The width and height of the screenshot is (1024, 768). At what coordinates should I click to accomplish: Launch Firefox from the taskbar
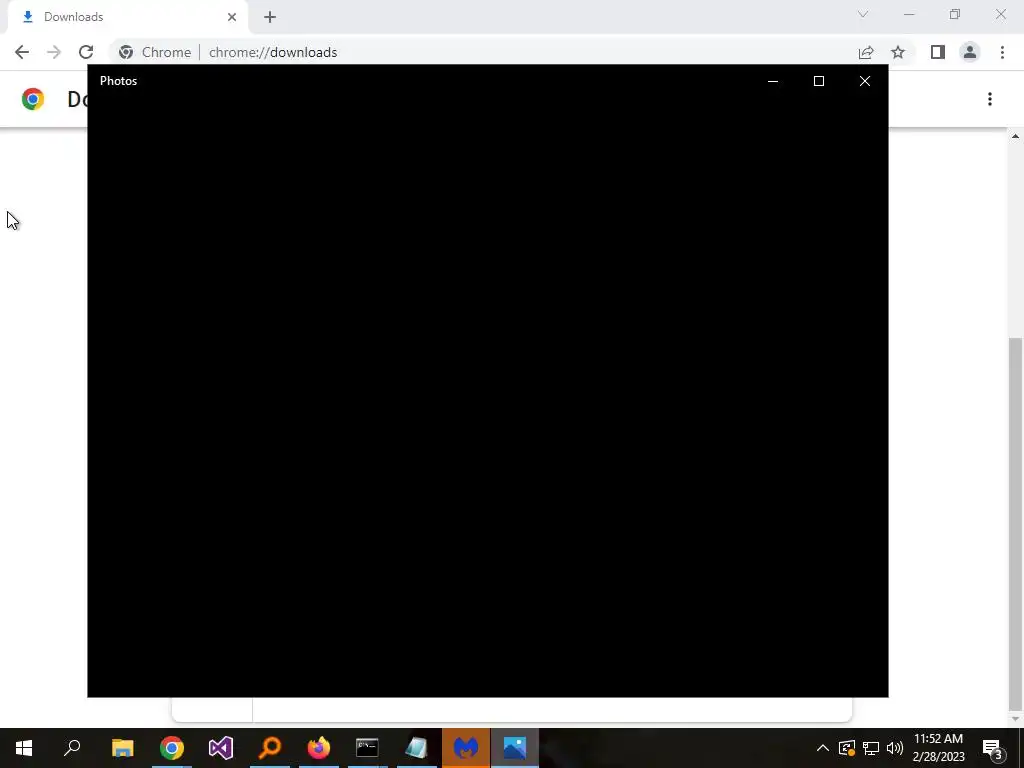click(x=319, y=748)
